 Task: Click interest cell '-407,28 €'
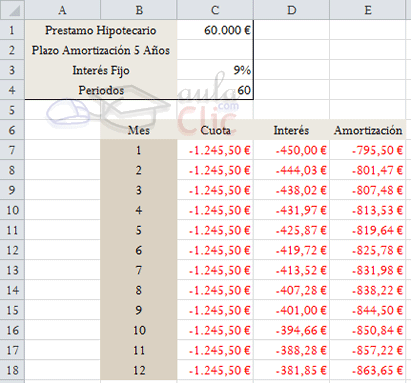coord(291,290)
